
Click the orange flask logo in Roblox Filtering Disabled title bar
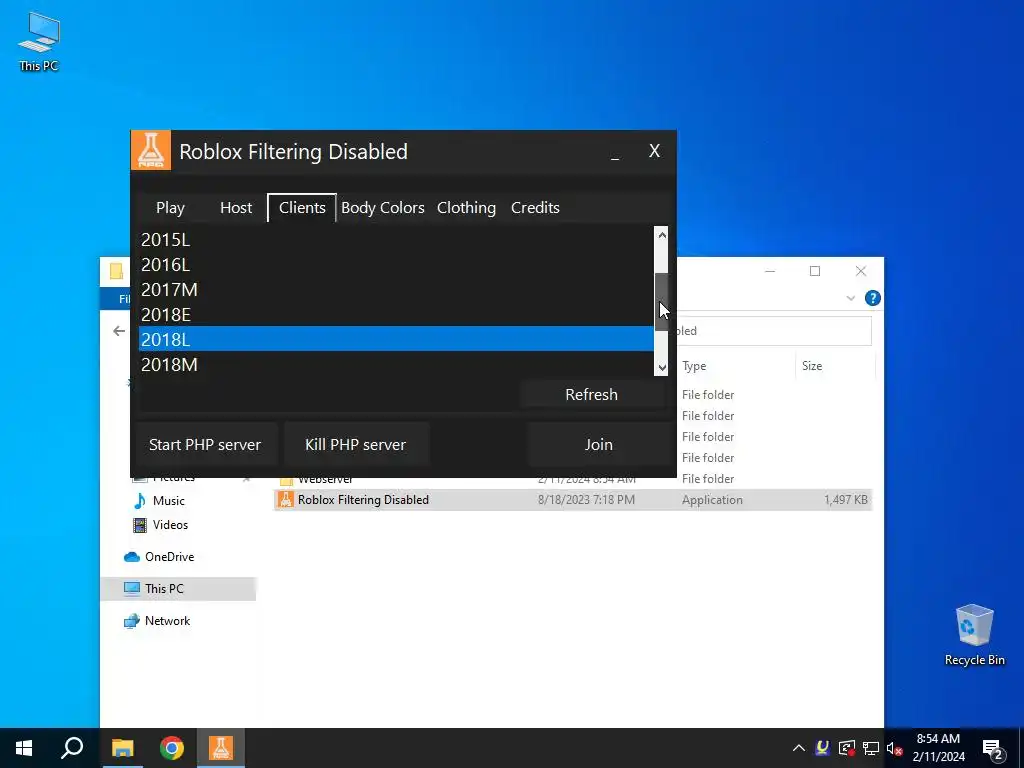pos(151,150)
